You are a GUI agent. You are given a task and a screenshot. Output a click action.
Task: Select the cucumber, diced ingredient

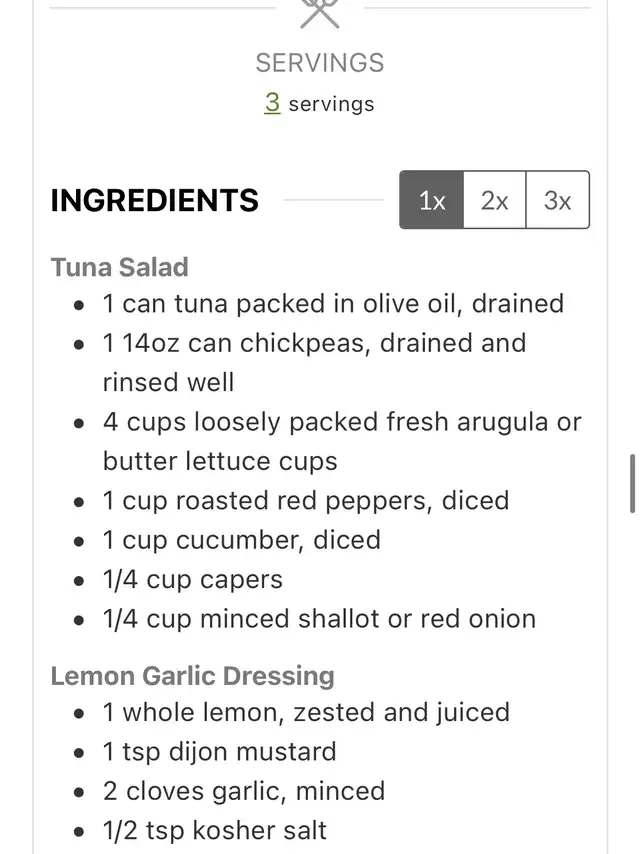click(x=242, y=540)
